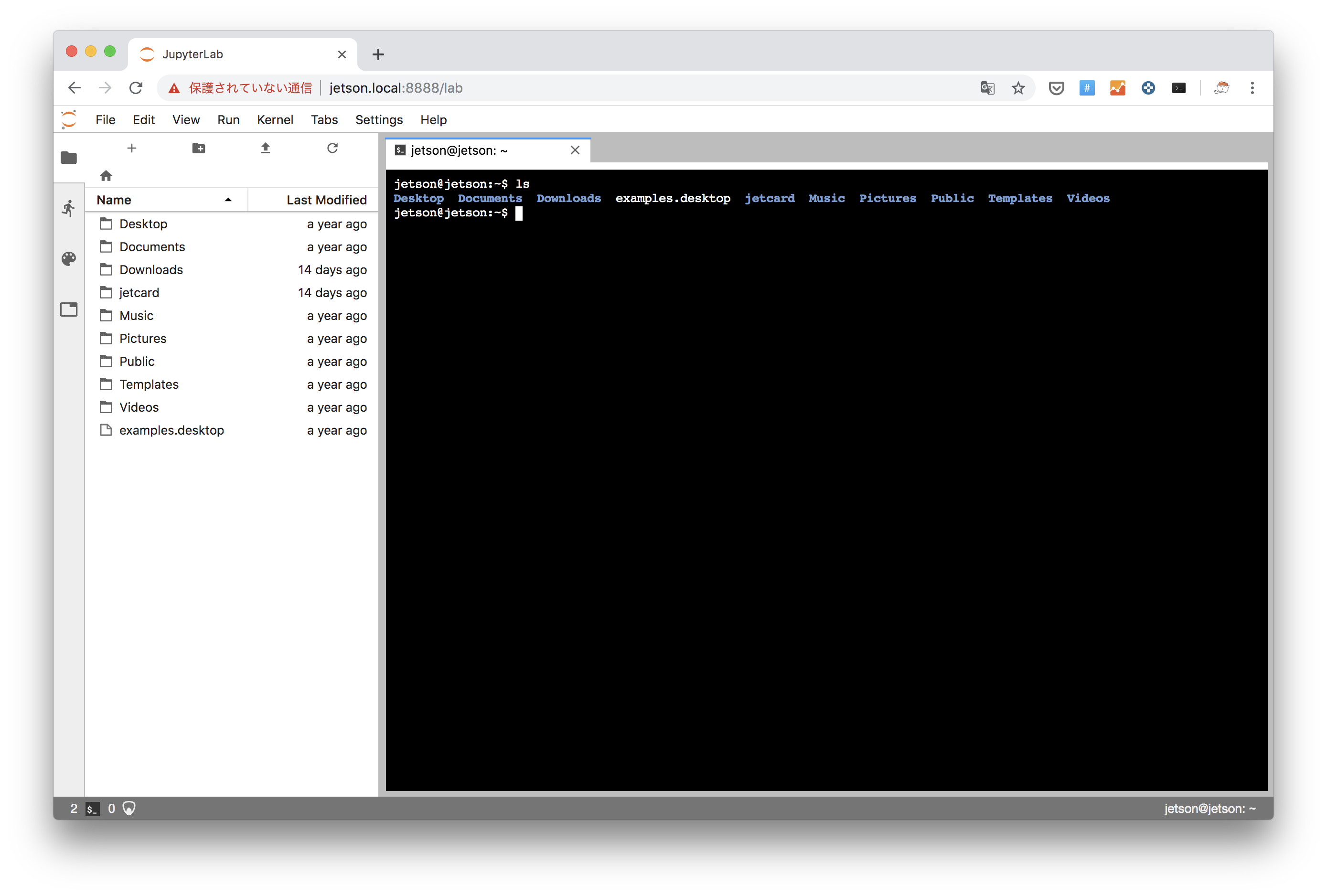1327x896 pixels.
Task: Create a new folder with toolbar icon
Action: [x=199, y=149]
